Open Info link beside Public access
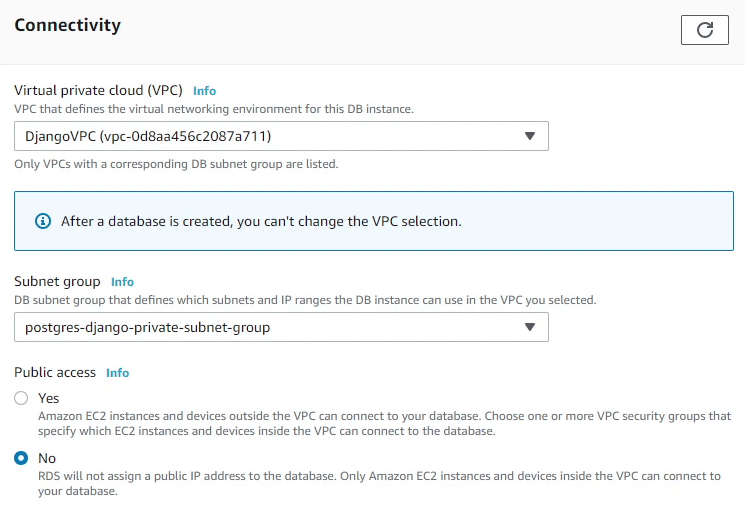Screen dimensions: 745x517 (x=117, y=373)
